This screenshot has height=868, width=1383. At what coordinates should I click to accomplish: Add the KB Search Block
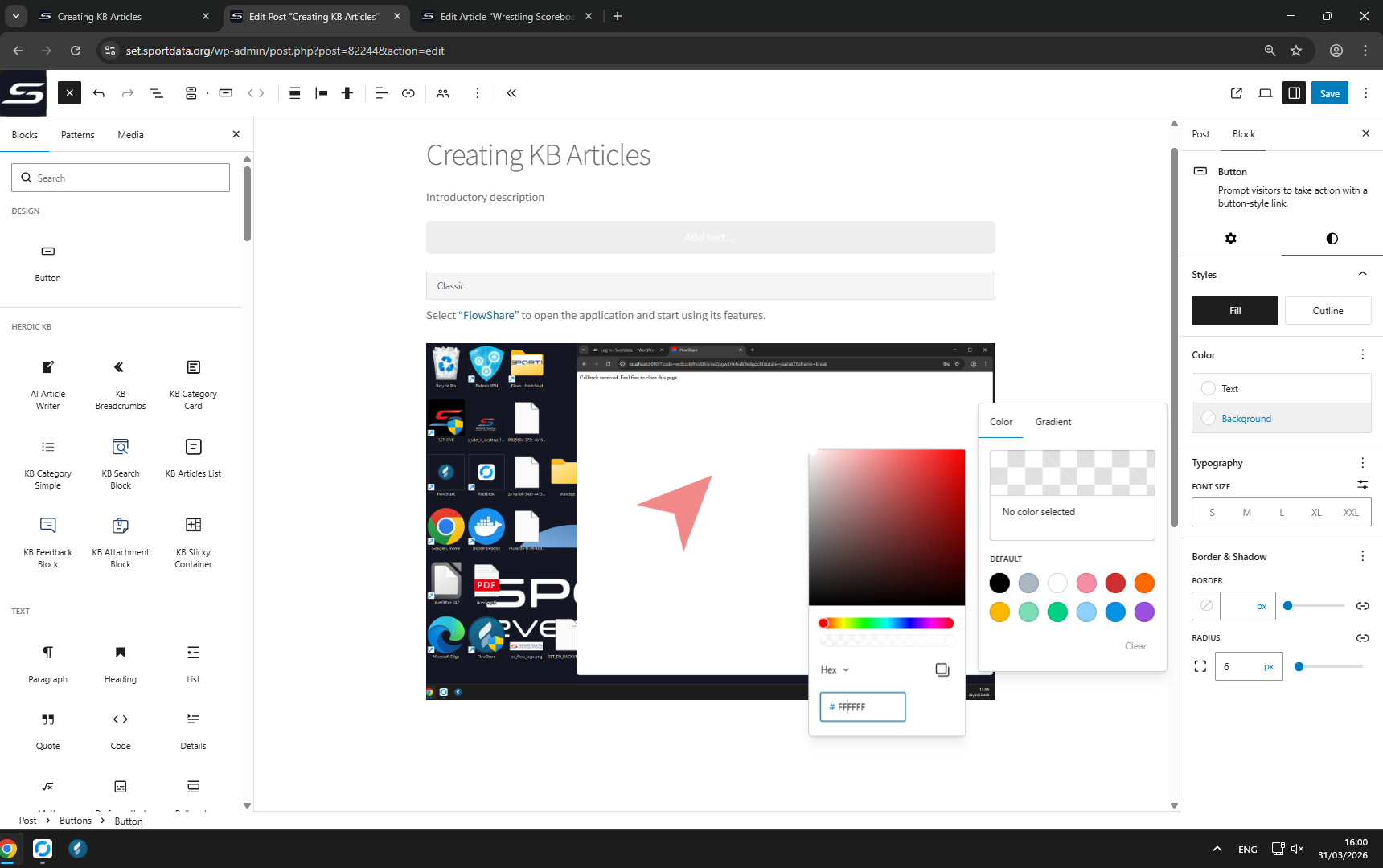tap(120, 462)
